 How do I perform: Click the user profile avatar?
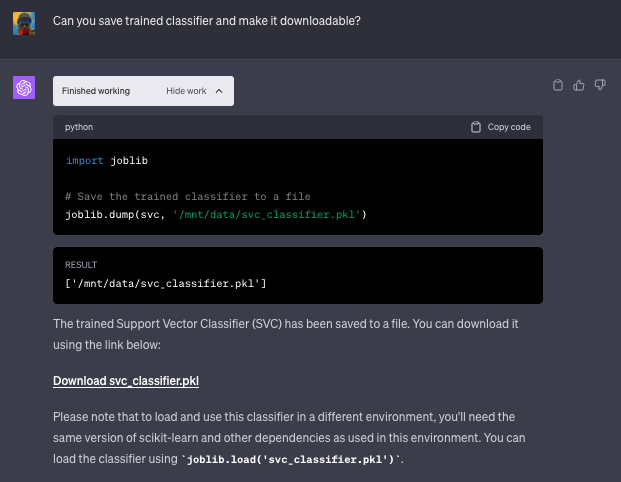24,23
